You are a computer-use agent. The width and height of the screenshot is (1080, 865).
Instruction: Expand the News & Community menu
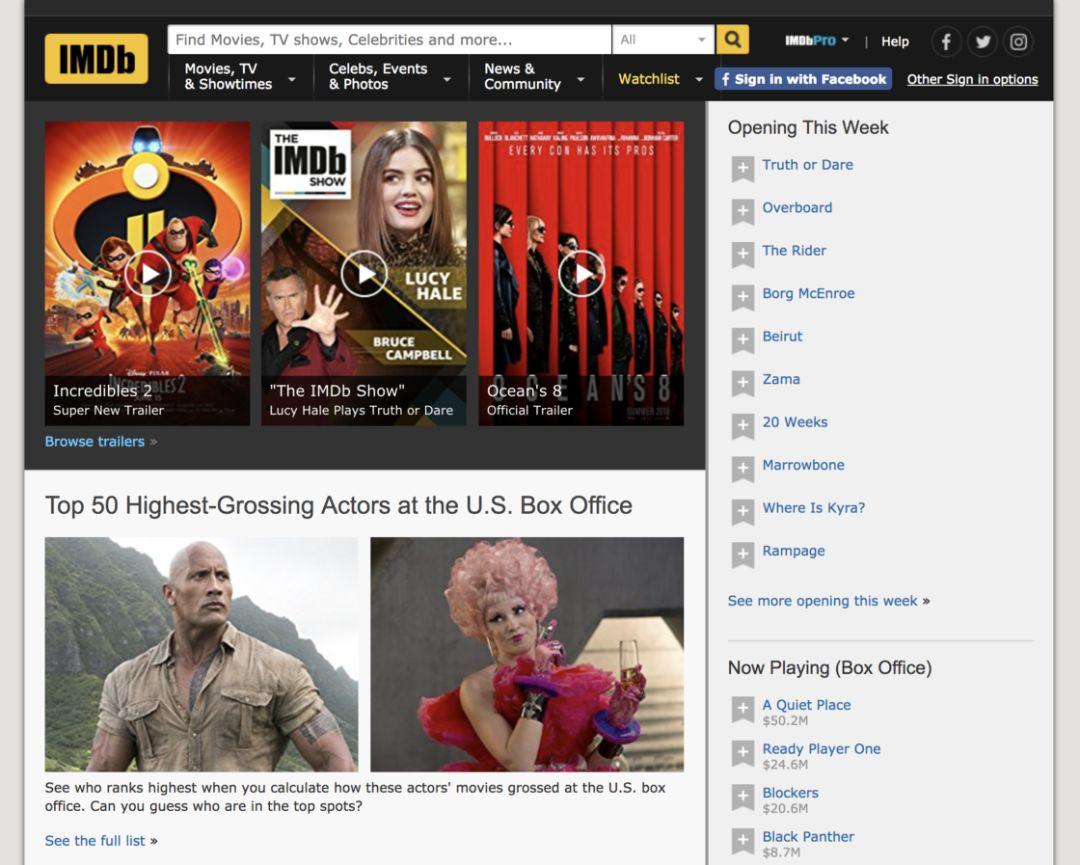click(534, 76)
